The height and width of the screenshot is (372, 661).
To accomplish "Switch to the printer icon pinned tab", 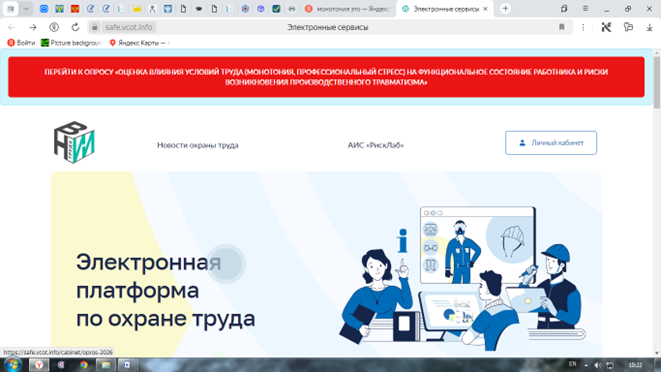I will pos(292,8).
